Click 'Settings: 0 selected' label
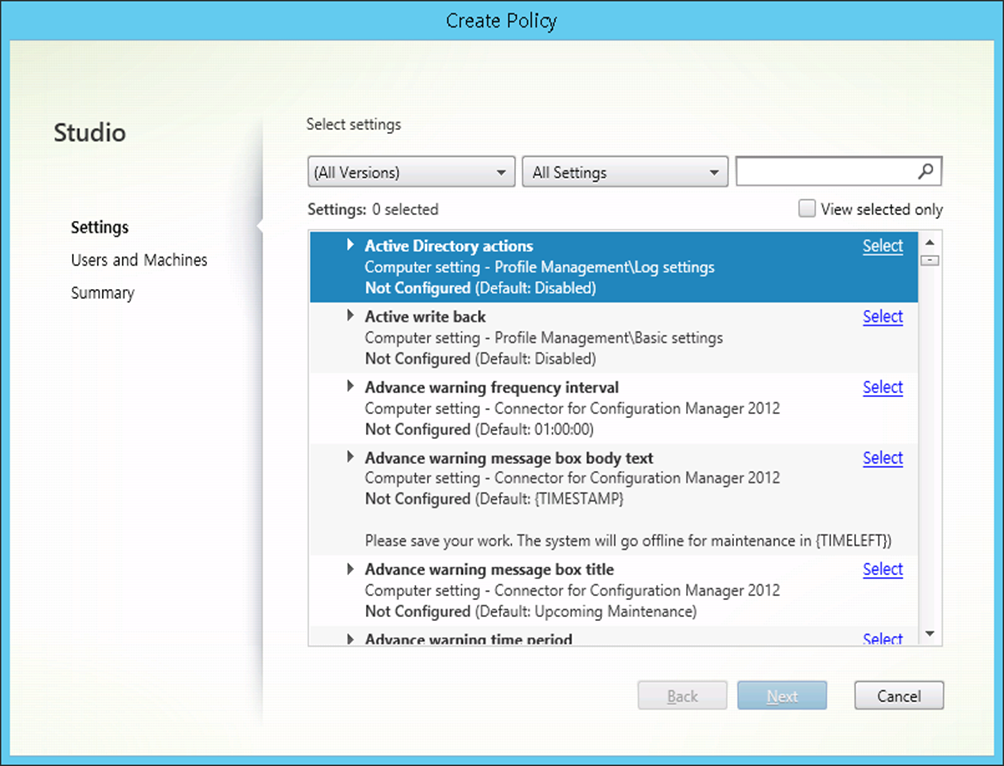The height and width of the screenshot is (766, 1004). point(373,209)
